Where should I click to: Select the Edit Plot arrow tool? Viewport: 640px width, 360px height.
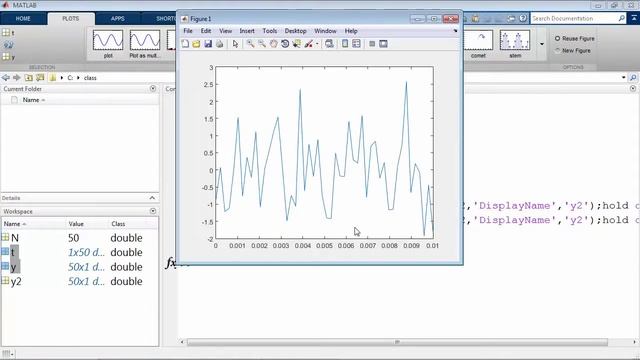[235, 44]
